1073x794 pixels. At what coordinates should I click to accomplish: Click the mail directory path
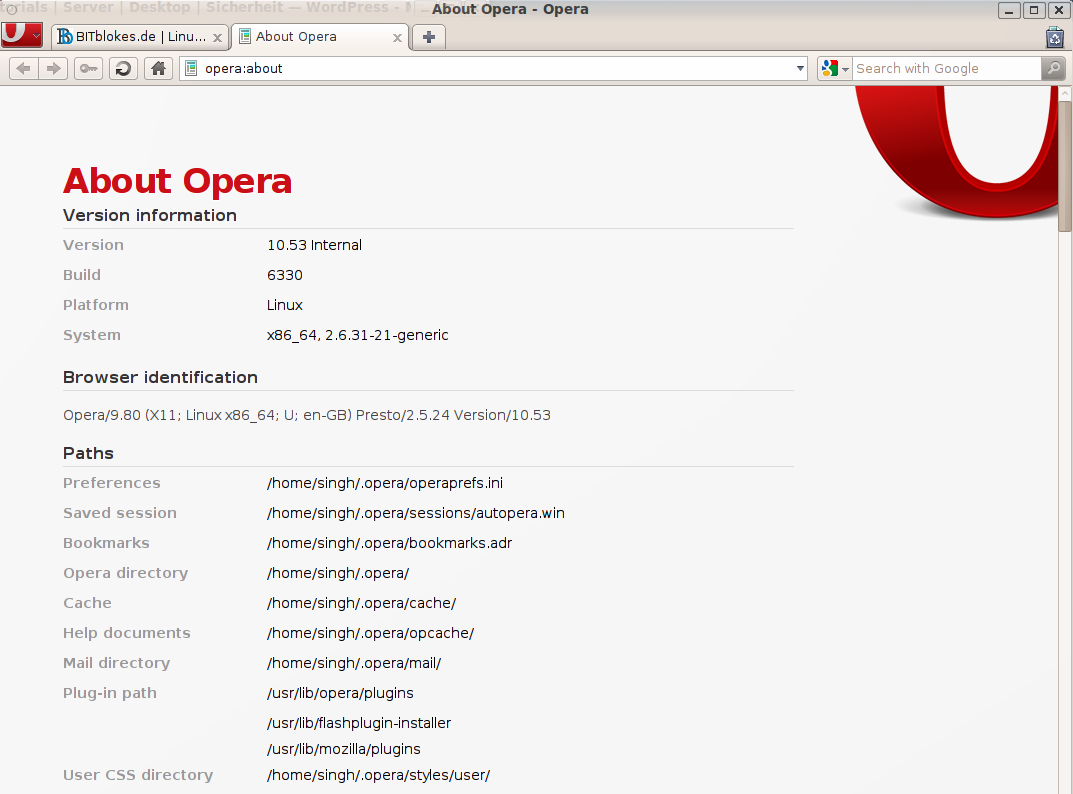tap(354, 663)
